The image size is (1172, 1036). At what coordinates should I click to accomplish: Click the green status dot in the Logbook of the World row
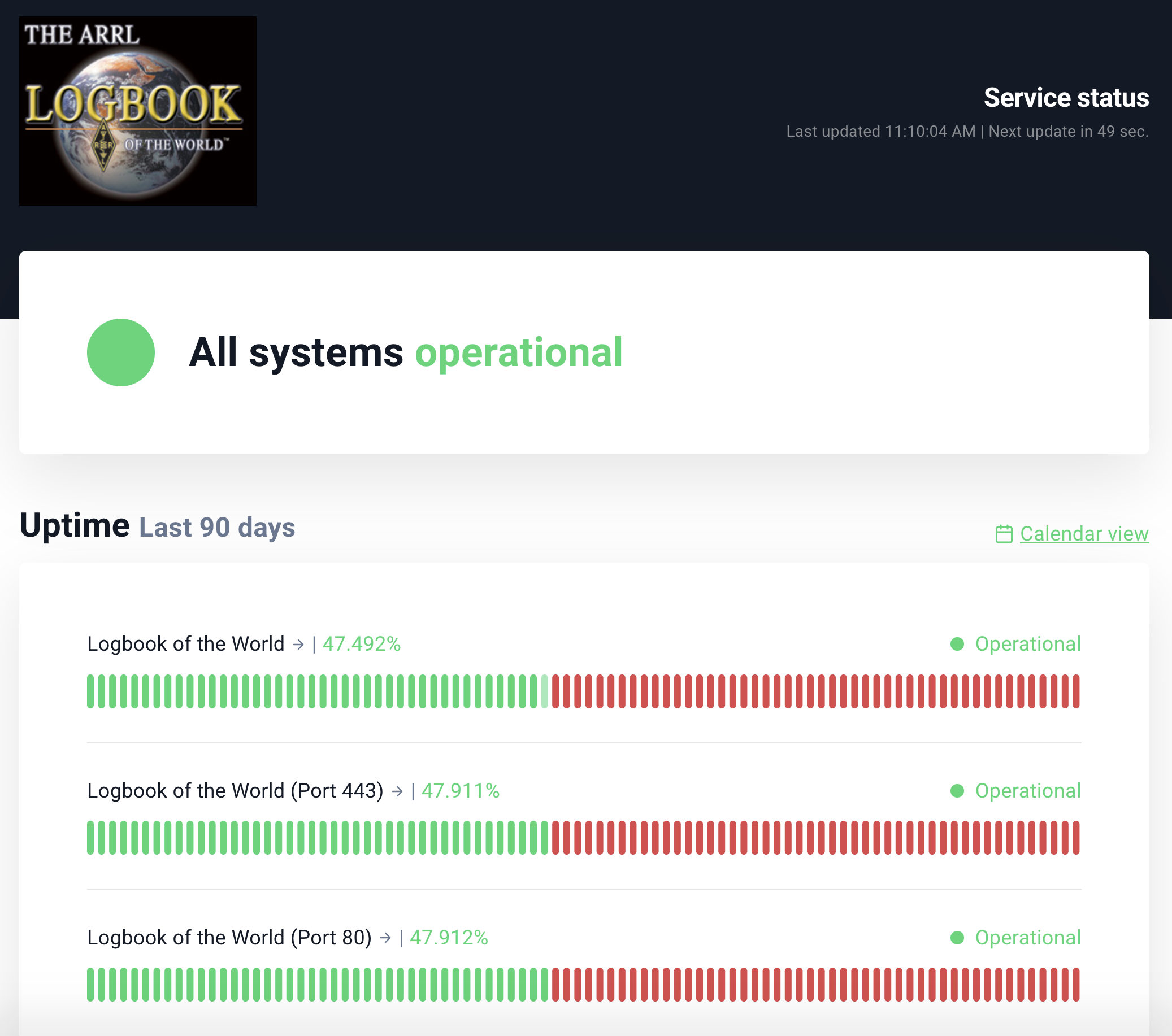click(957, 644)
